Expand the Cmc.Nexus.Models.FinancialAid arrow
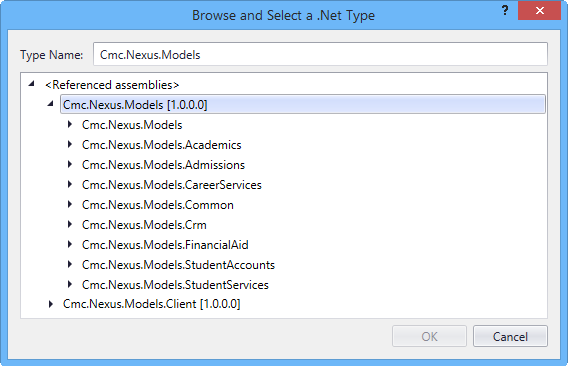Image resolution: width=568 pixels, height=366 pixels. [x=70, y=244]
